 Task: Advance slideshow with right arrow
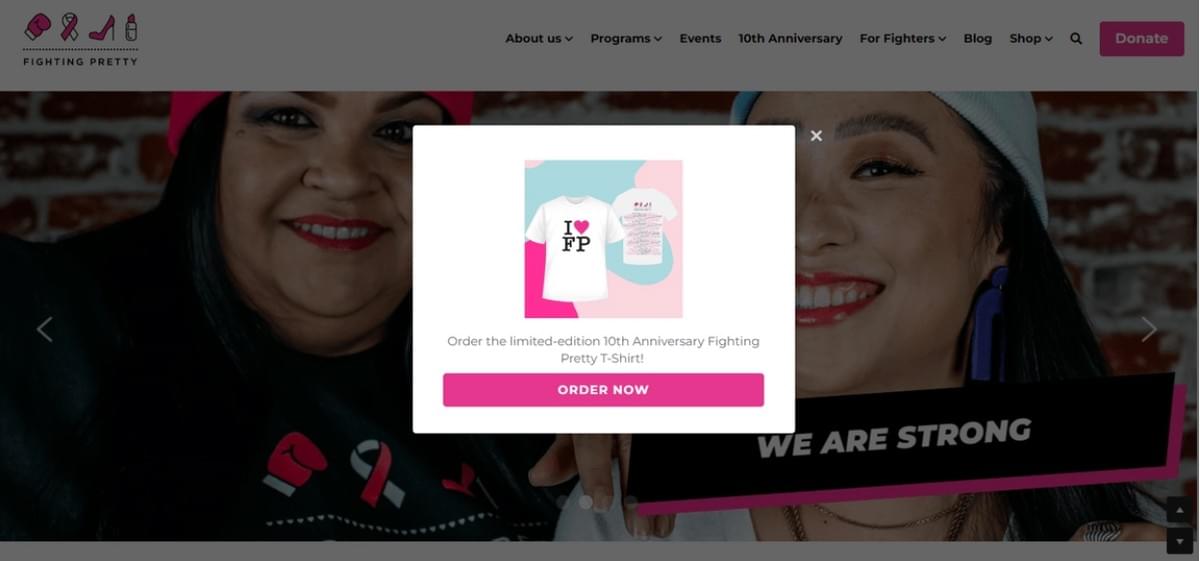(x=1149, y=329)
